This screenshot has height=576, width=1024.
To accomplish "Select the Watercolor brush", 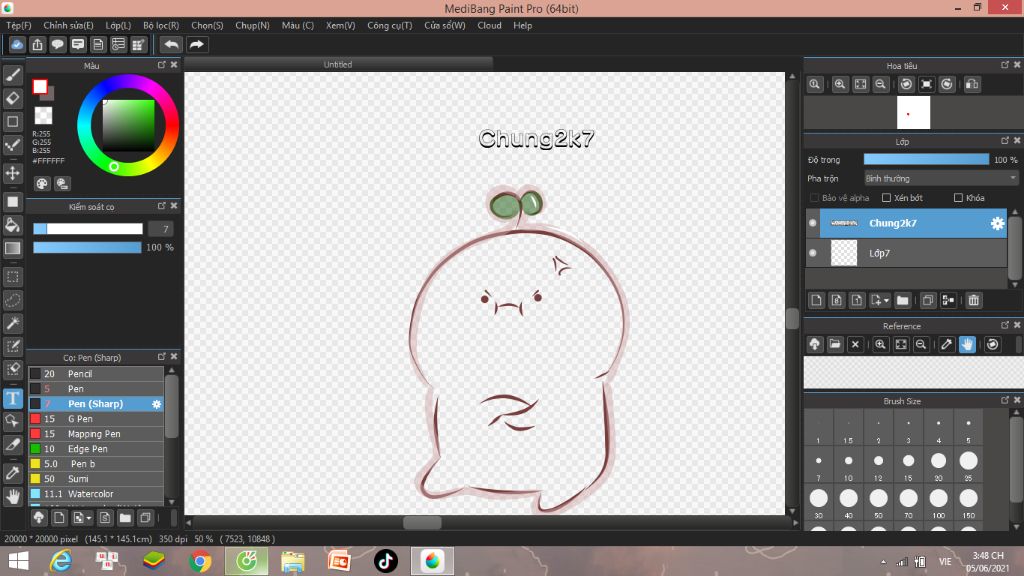I will [96, 494].
